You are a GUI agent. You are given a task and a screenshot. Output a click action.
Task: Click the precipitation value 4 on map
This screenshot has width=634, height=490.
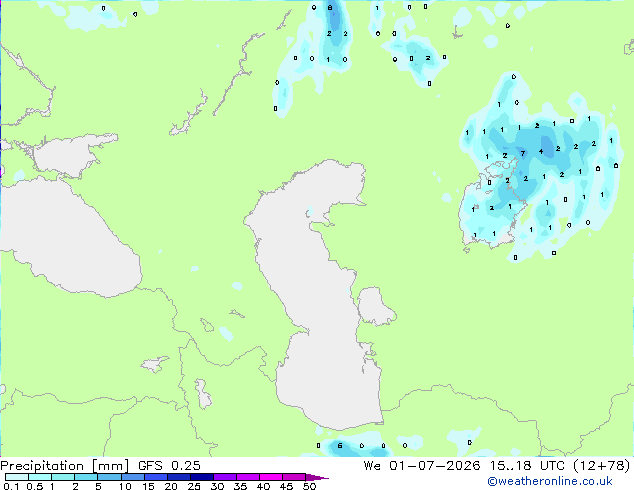pos(541,152)
